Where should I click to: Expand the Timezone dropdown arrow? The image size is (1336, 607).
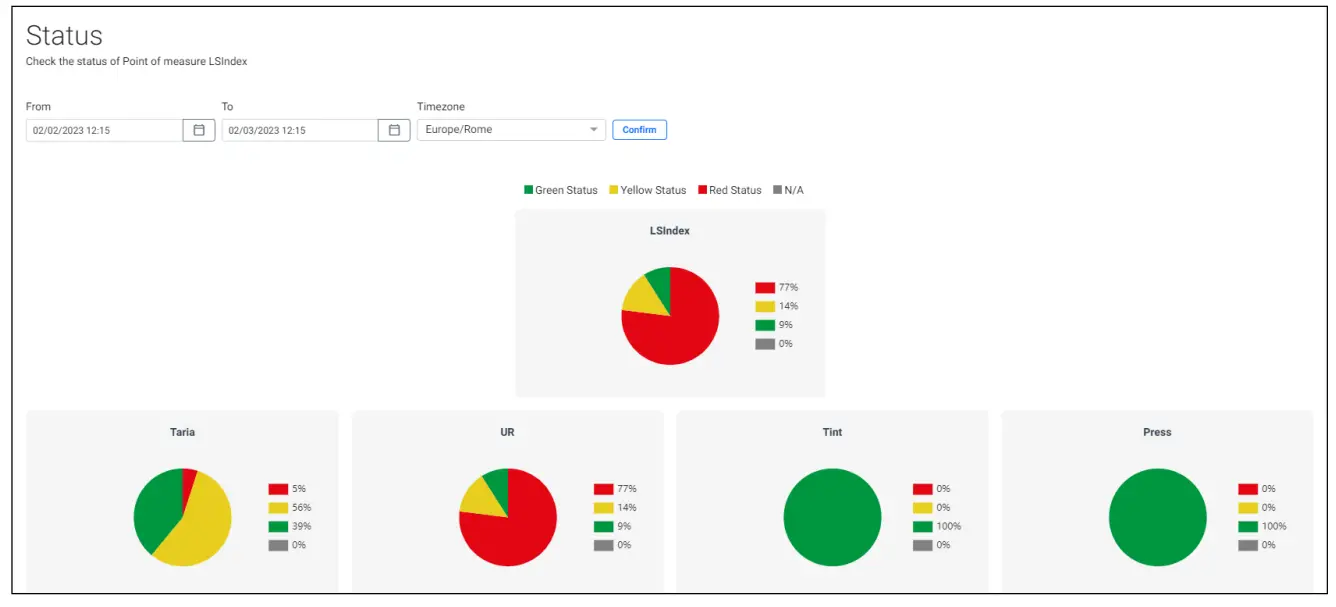(593, 130)
